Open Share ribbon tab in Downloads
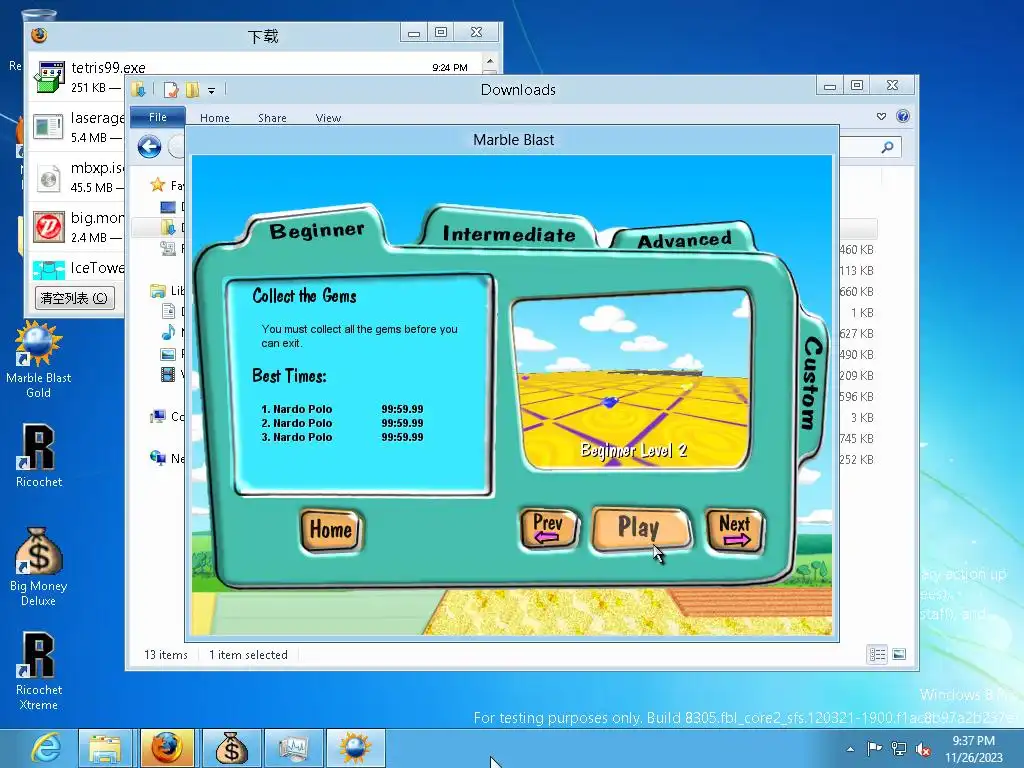Viewport: 1024px width, 768px height. tap(272, 118)
